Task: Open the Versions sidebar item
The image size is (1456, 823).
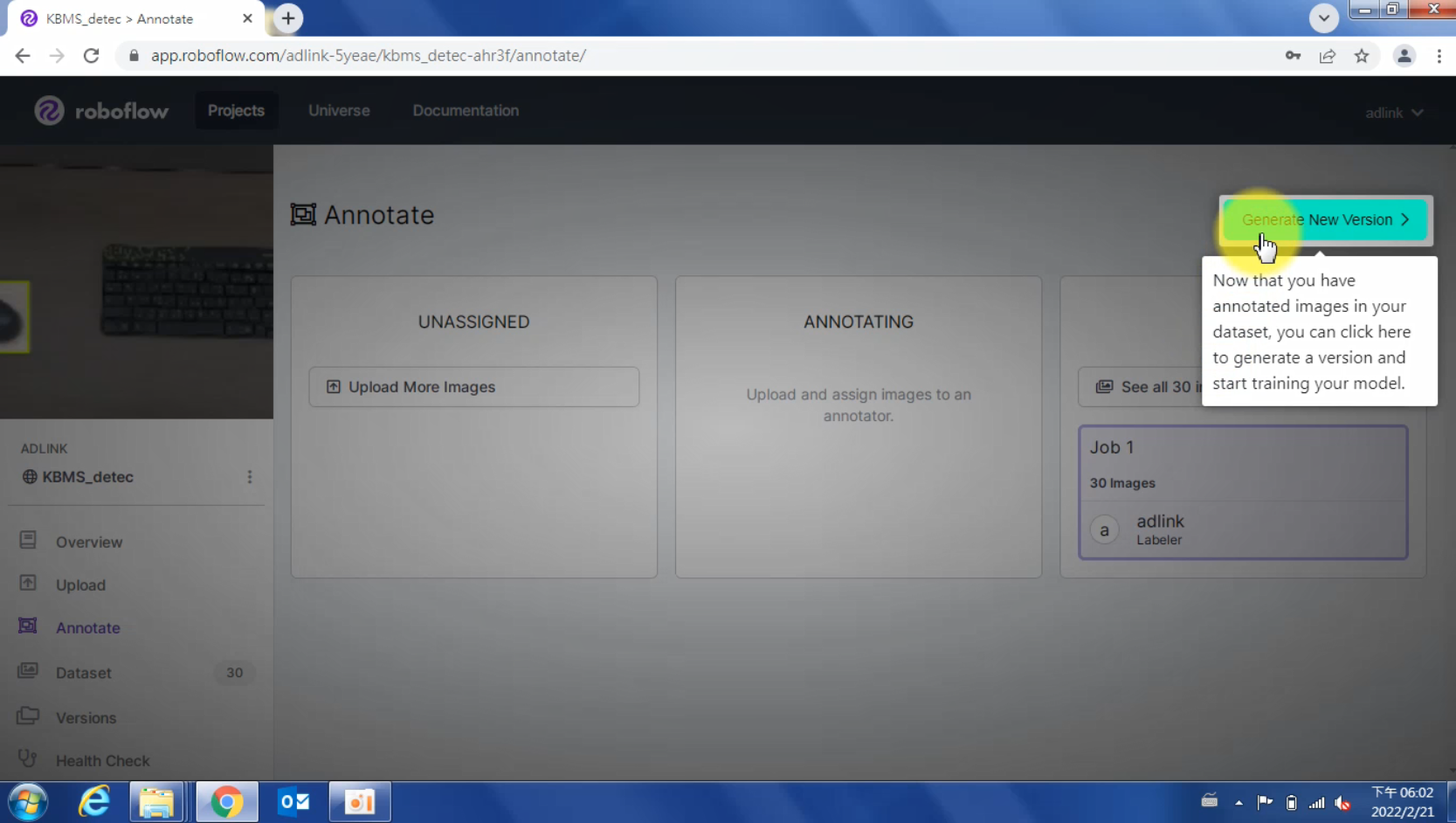Action: (86, 717)
